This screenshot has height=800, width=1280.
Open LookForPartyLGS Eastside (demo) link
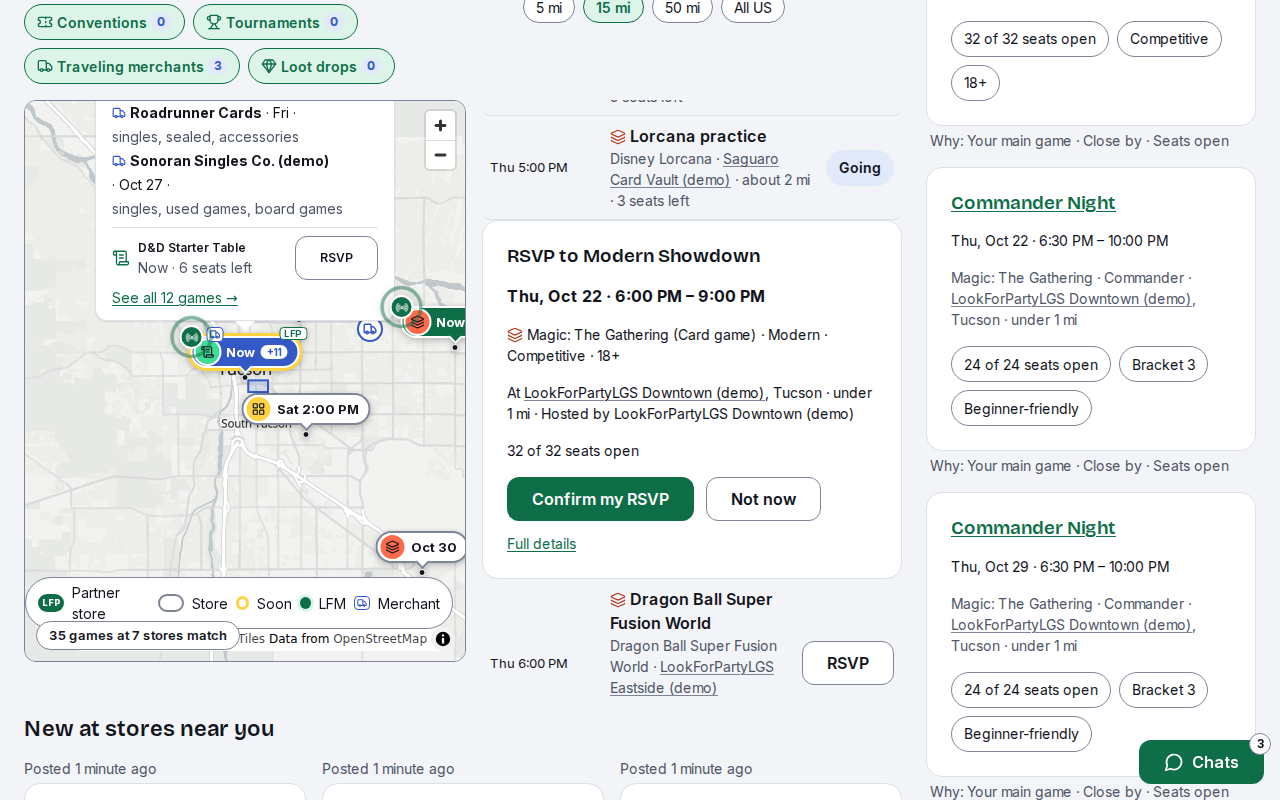[x=692, y=677]
